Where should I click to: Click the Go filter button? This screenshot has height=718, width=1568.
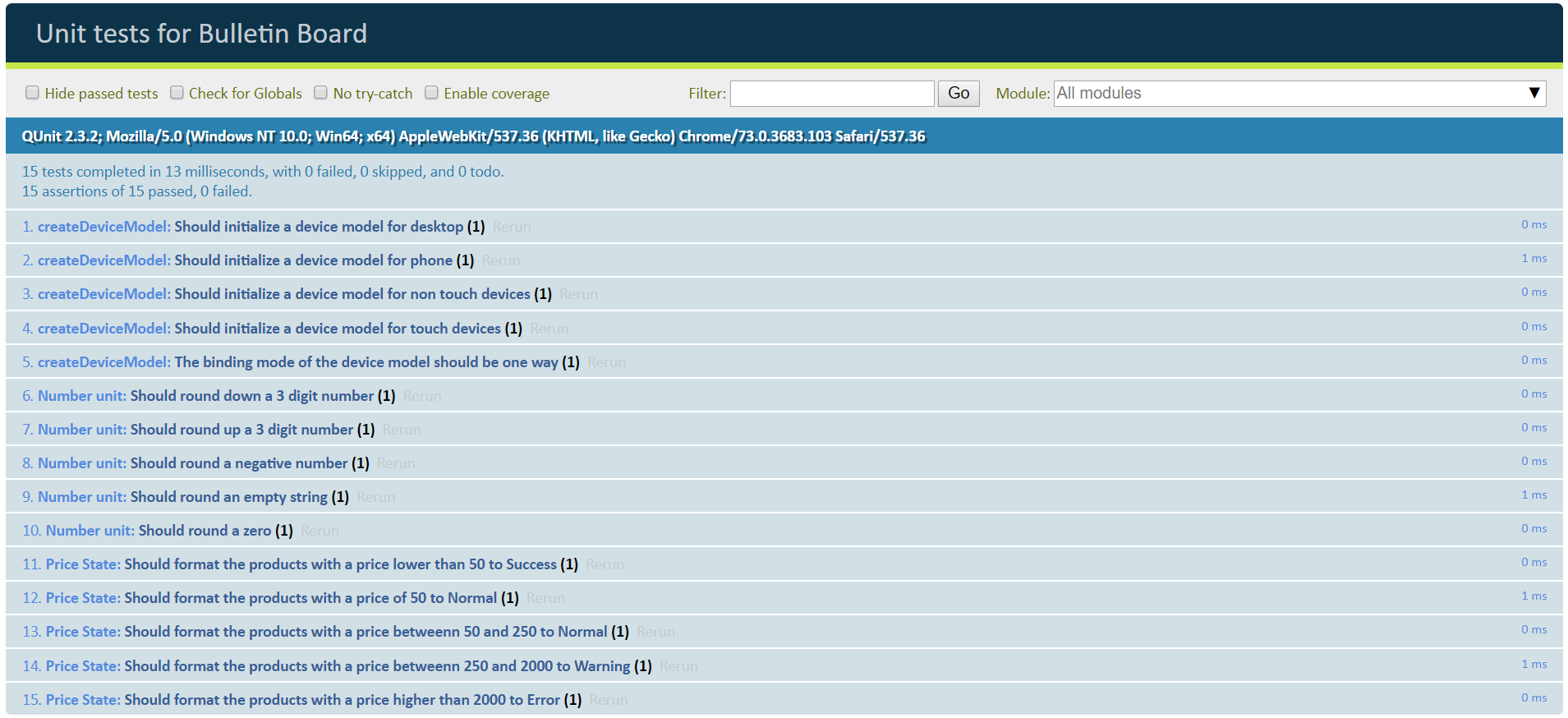coord(959,94)
